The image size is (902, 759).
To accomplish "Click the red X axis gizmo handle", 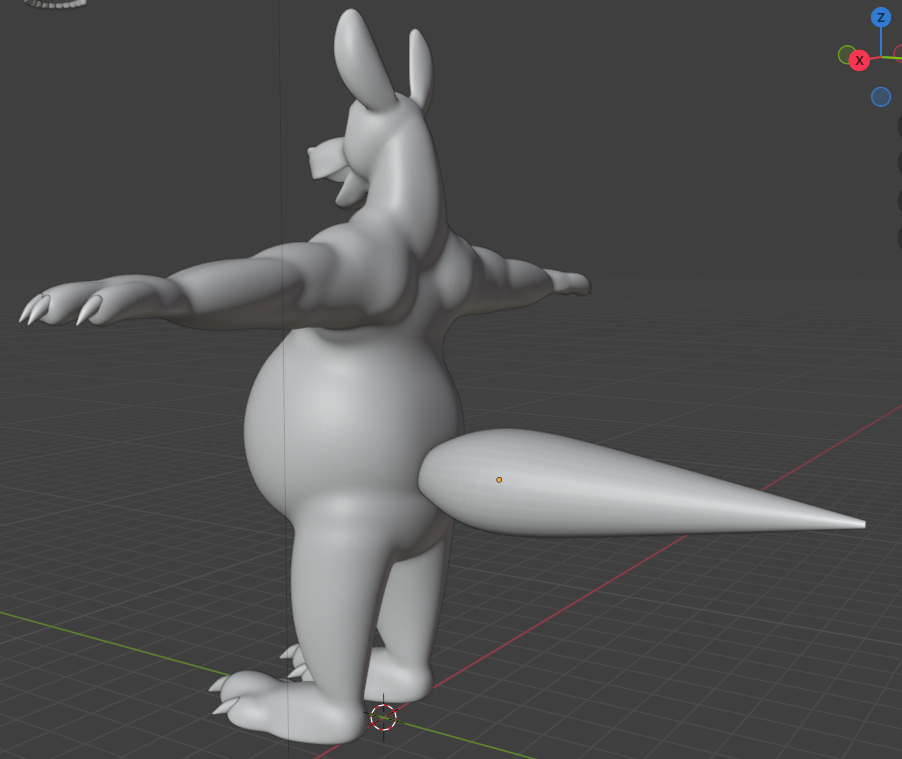I will (x=859, y=61).
